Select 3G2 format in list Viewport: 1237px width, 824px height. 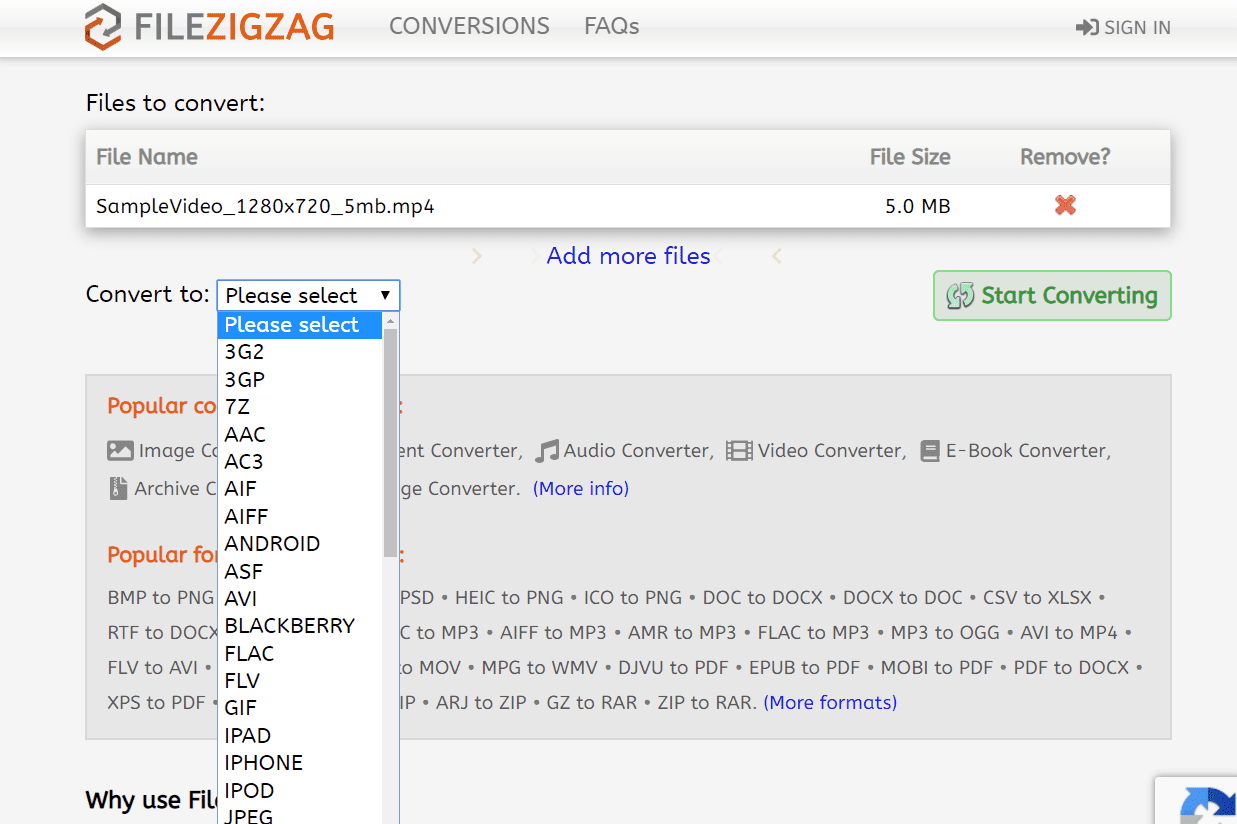(300, 352)
